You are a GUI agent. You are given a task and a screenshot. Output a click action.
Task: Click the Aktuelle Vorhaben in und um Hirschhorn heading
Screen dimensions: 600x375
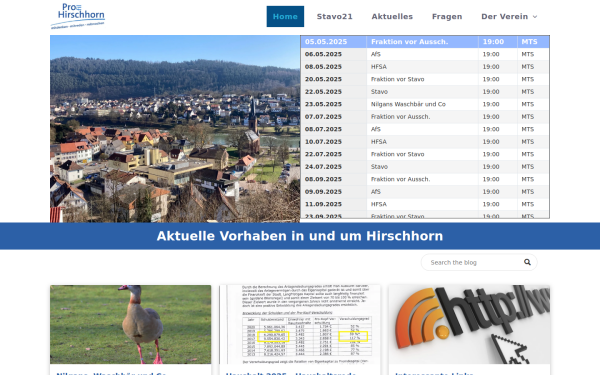click(x=300, y=236)
